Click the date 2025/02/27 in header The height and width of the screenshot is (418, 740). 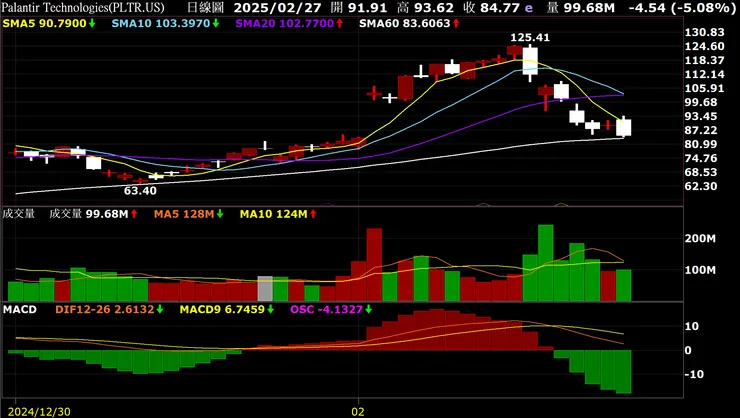pos(278,8)
